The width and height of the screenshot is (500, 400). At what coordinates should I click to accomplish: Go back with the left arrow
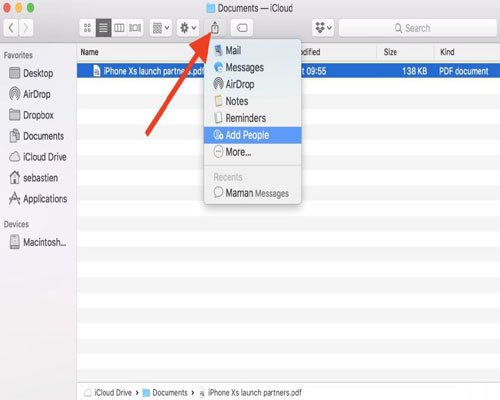pyautogui.click(x=11, y=28)
